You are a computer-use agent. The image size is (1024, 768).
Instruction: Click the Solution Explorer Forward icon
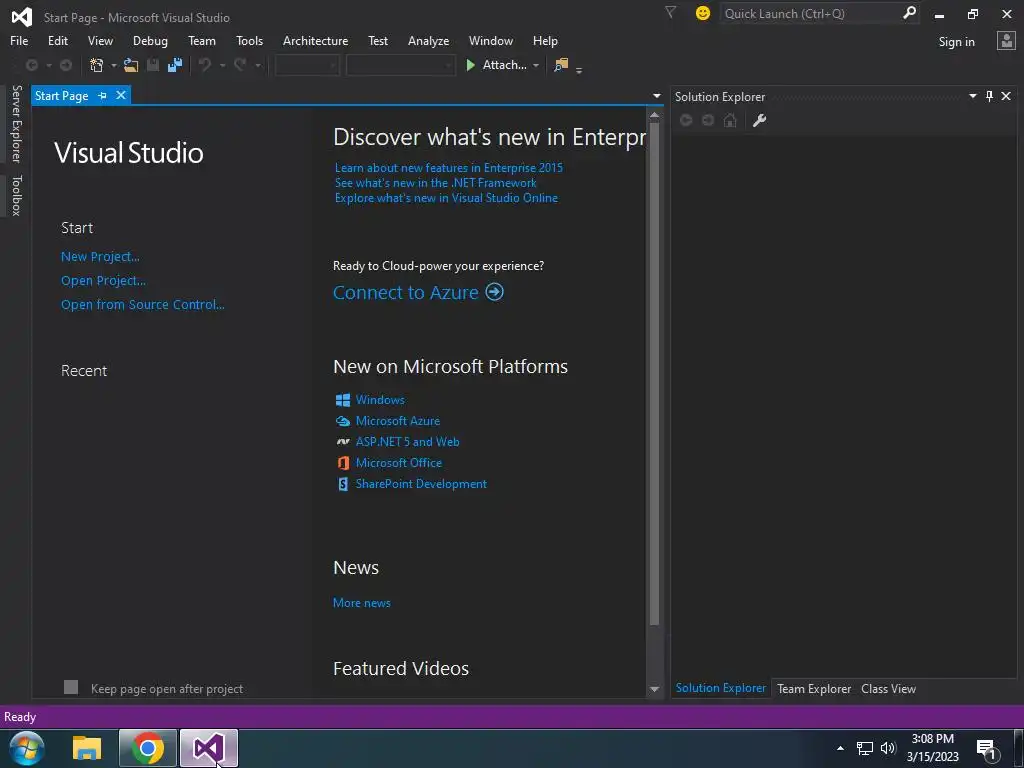(x=708, y=120)
